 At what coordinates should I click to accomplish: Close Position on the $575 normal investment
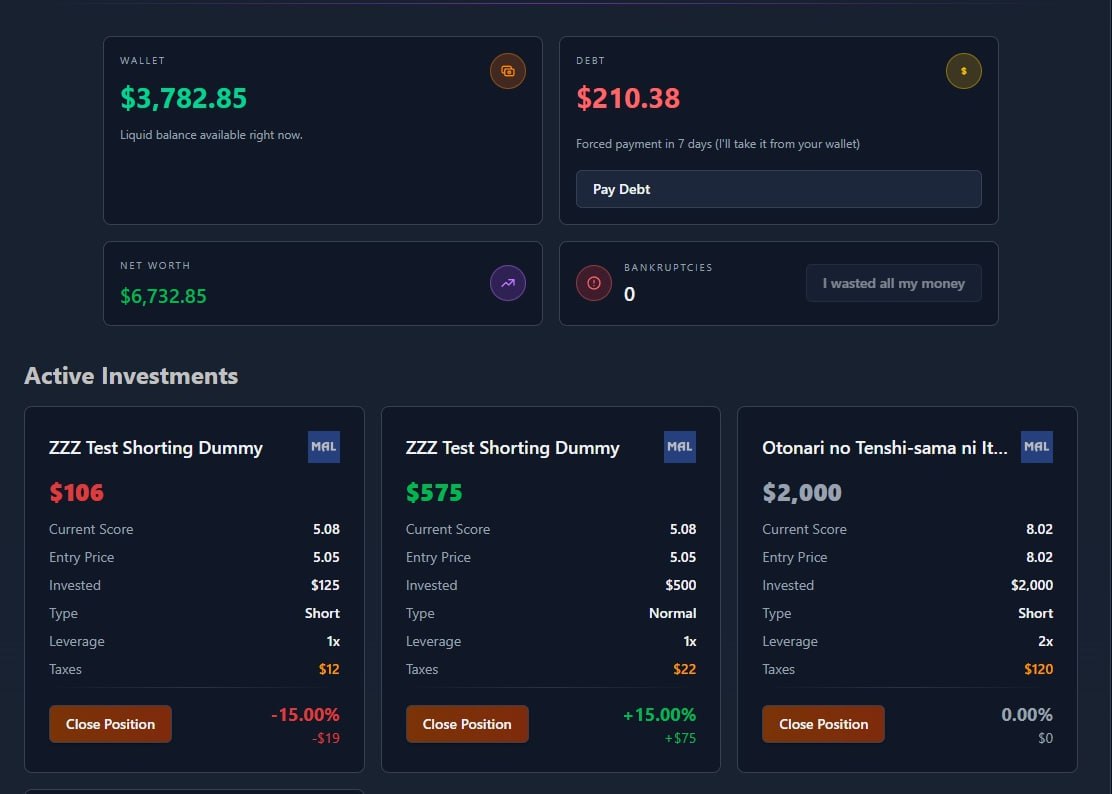[x=467, y=724]
